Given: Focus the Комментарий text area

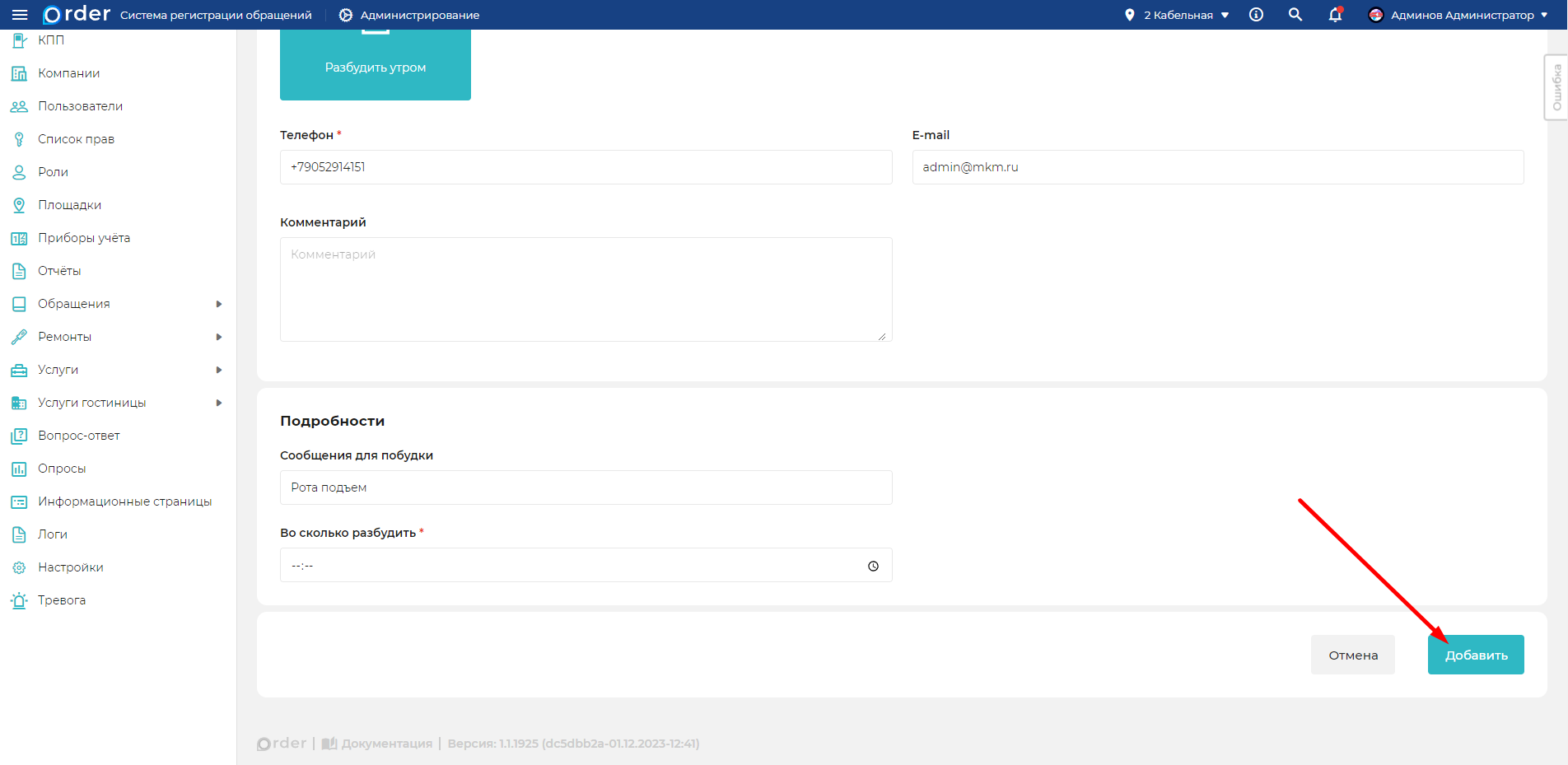Looking at the screenshot, I should (586, 289).
